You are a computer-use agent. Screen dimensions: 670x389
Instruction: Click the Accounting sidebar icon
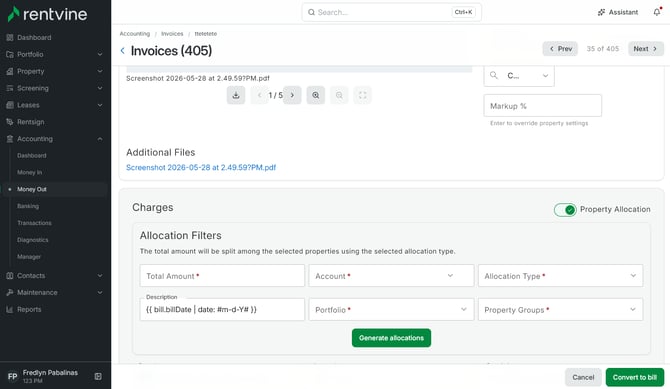coord(10,139)
